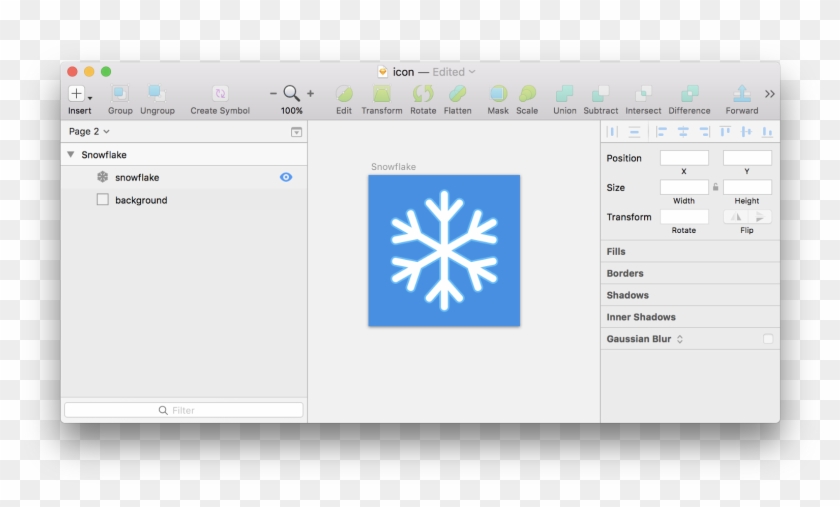Click the layer Filter search field
840x507 pixels.
pos(184,410)
